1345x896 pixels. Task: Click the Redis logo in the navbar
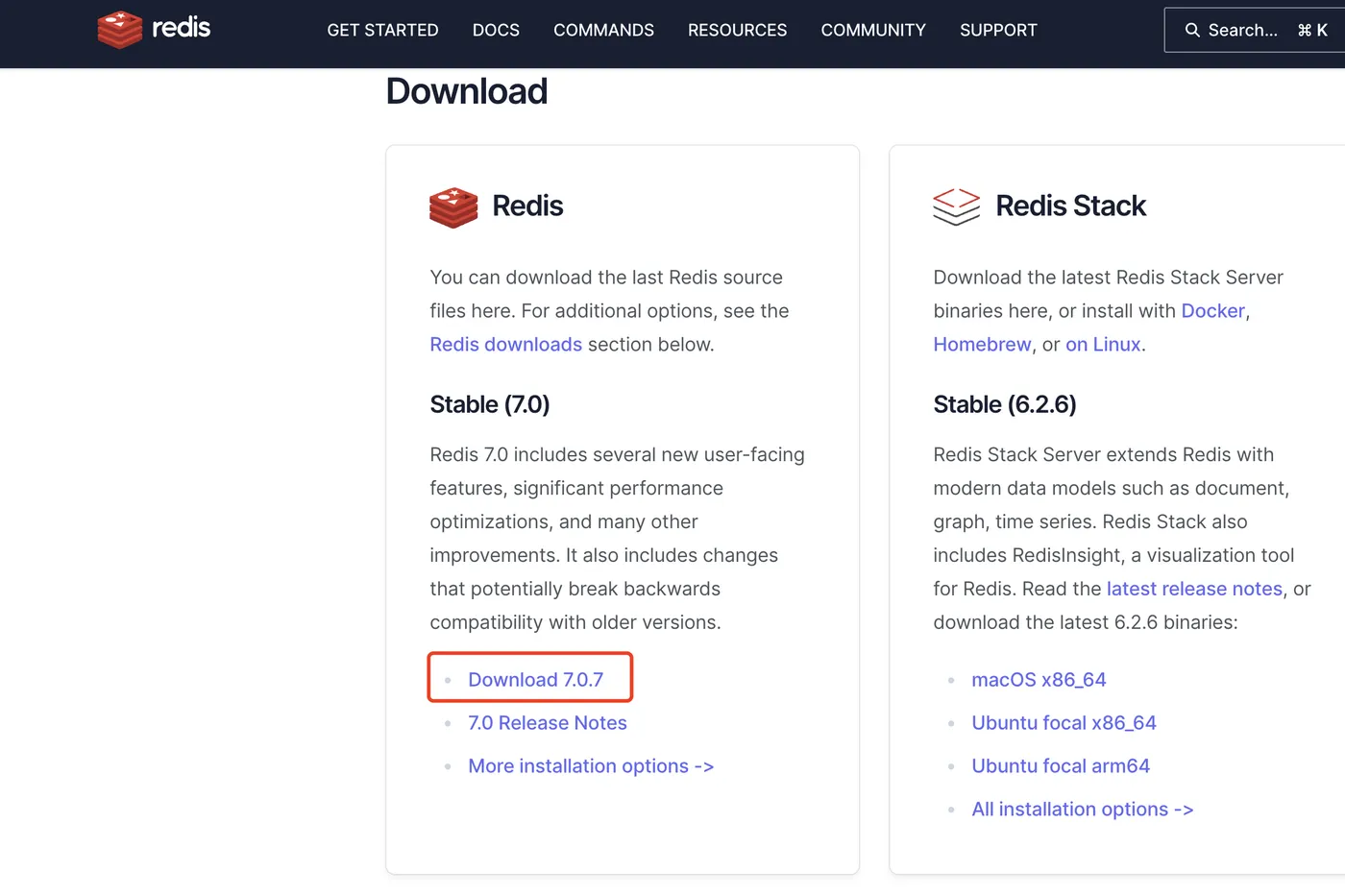[154, 29]
